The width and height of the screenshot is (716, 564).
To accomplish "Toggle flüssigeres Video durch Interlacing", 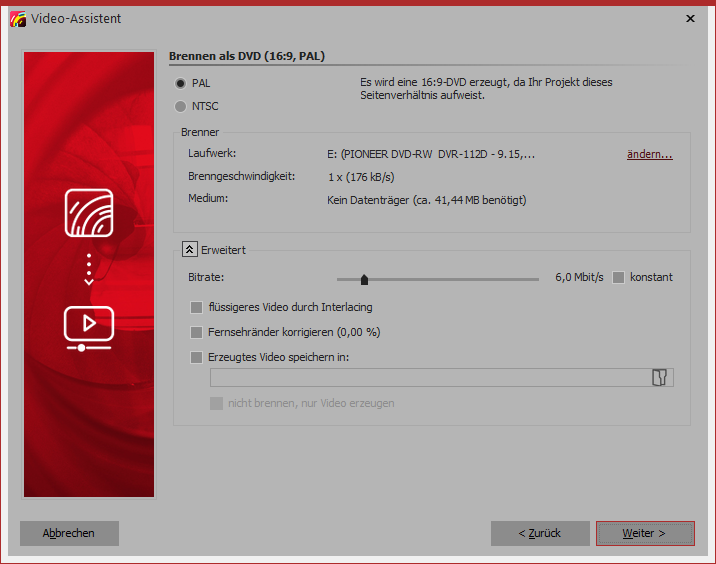I will point(196,307).
